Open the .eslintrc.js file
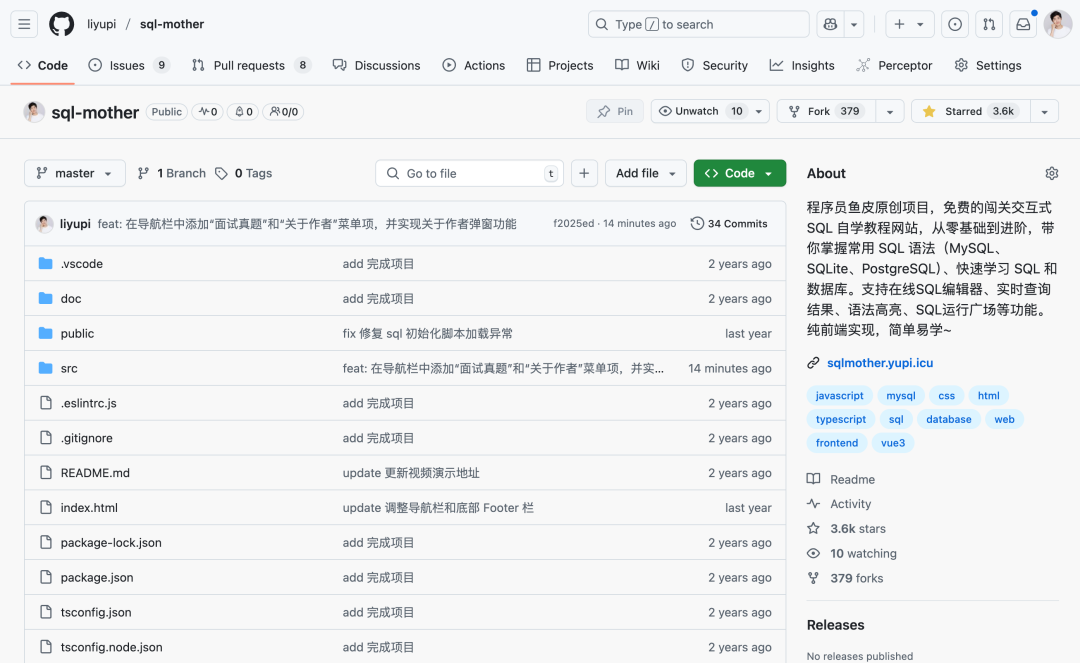The height and width of the screenshot is (663, 1080). pos(88,403)
